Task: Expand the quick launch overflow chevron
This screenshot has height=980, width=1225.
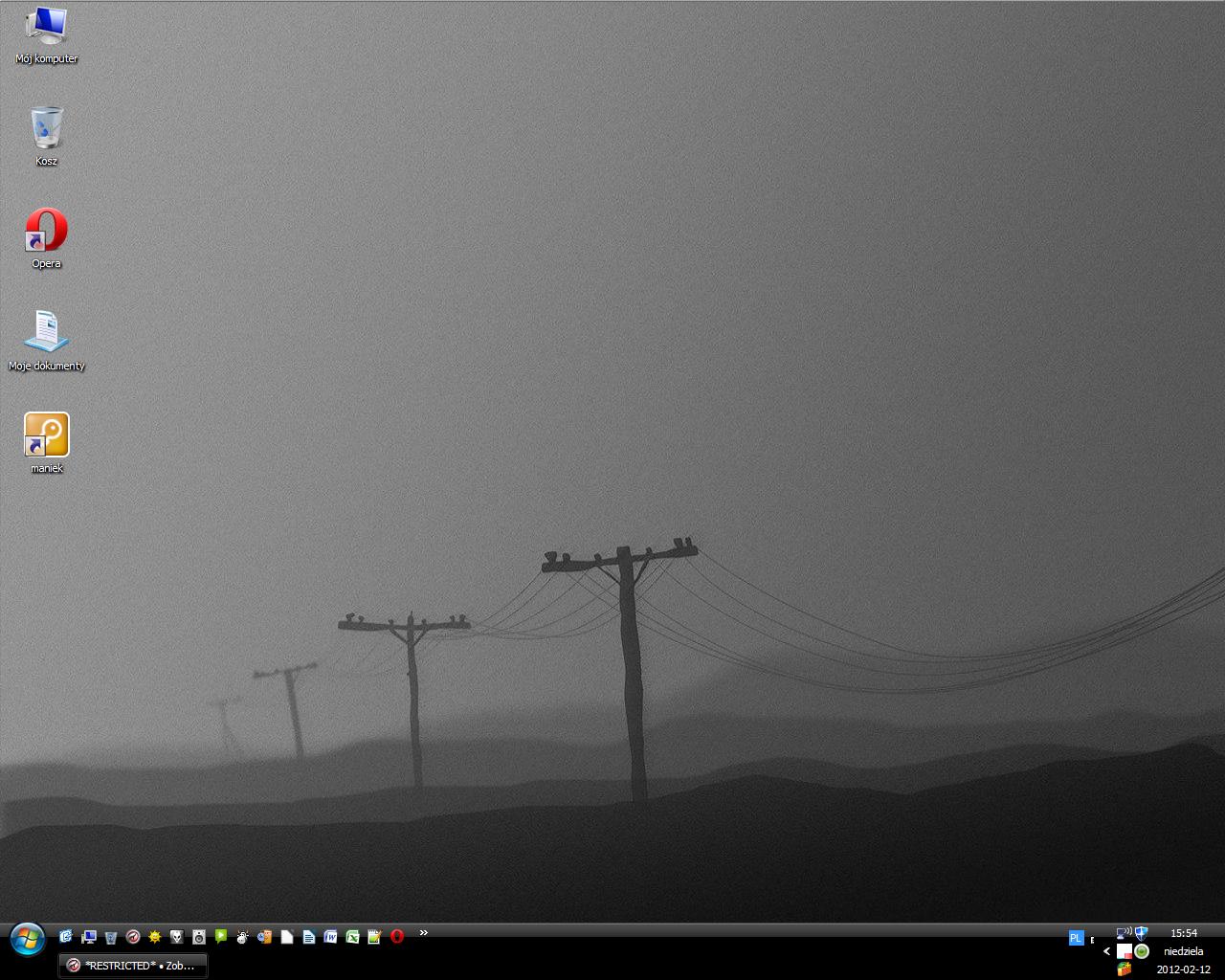Action: point(423,933)
